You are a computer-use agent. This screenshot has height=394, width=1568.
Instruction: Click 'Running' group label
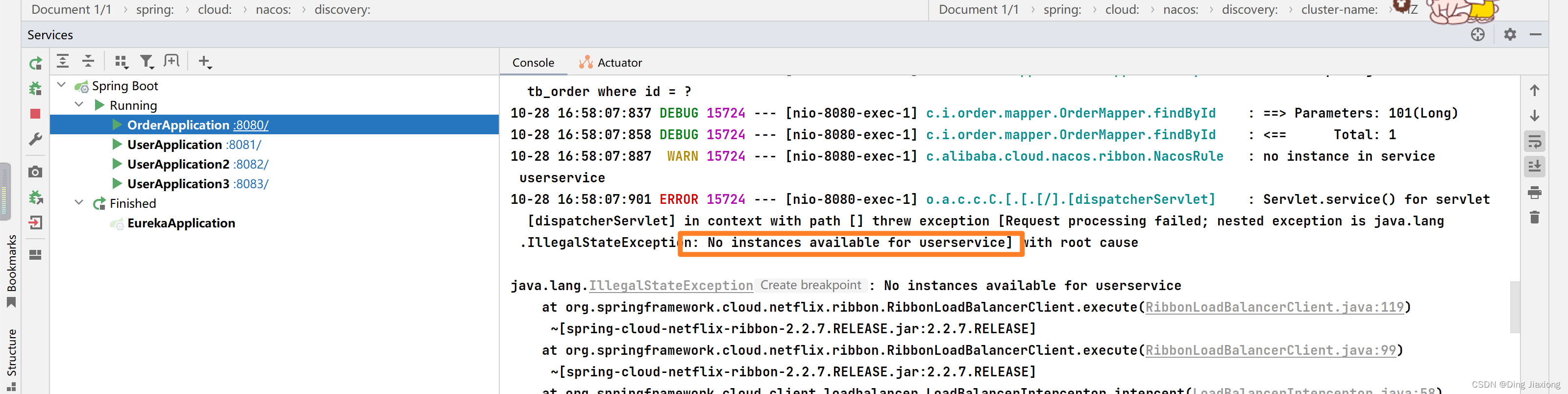click(x=133, y=105)
